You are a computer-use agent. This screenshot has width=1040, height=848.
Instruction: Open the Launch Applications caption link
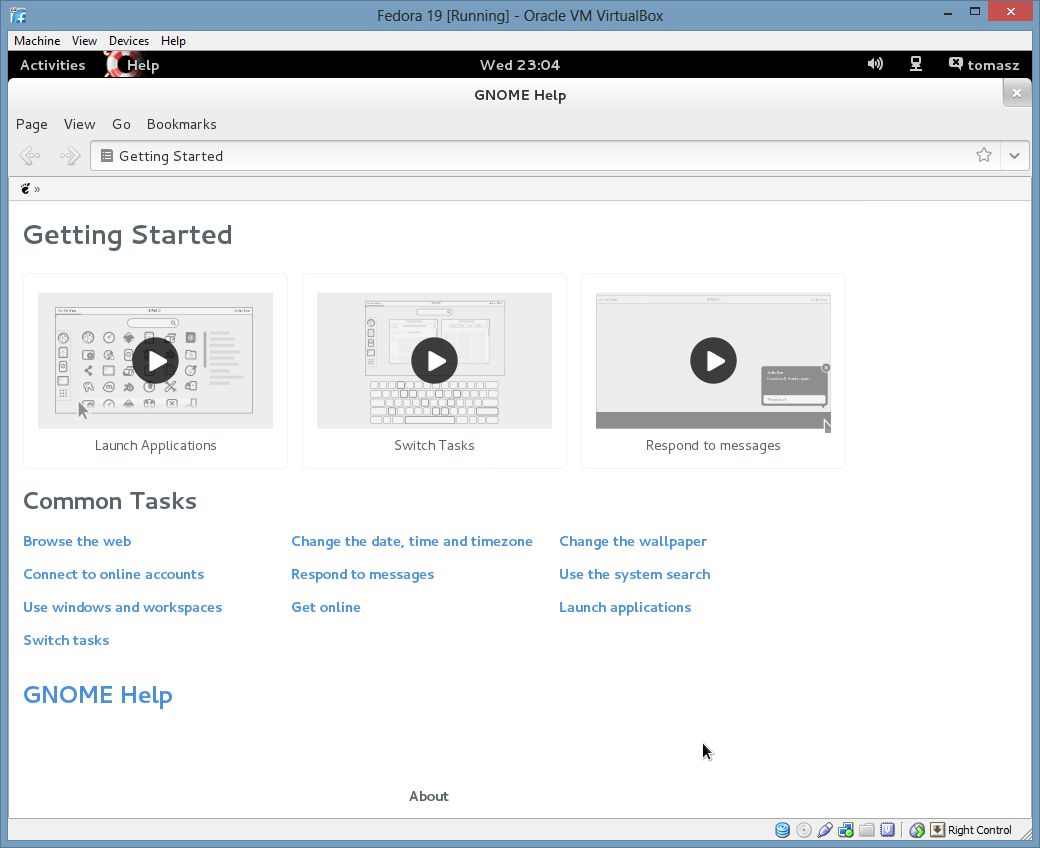[x=155, y=446]
